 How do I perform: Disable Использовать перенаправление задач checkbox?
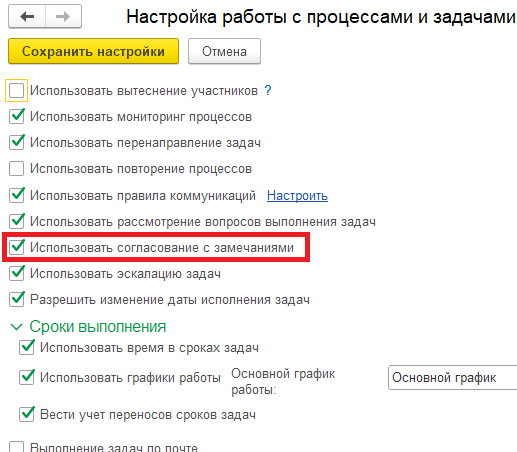click(16, 142)
